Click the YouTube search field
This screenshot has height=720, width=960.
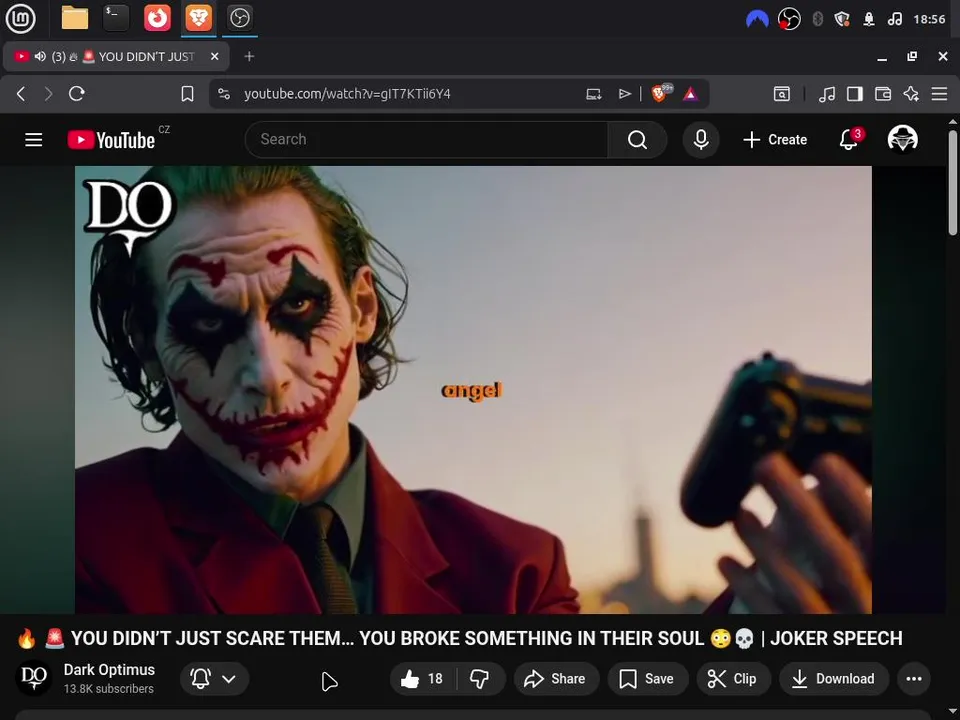click(x=427, y=140)
